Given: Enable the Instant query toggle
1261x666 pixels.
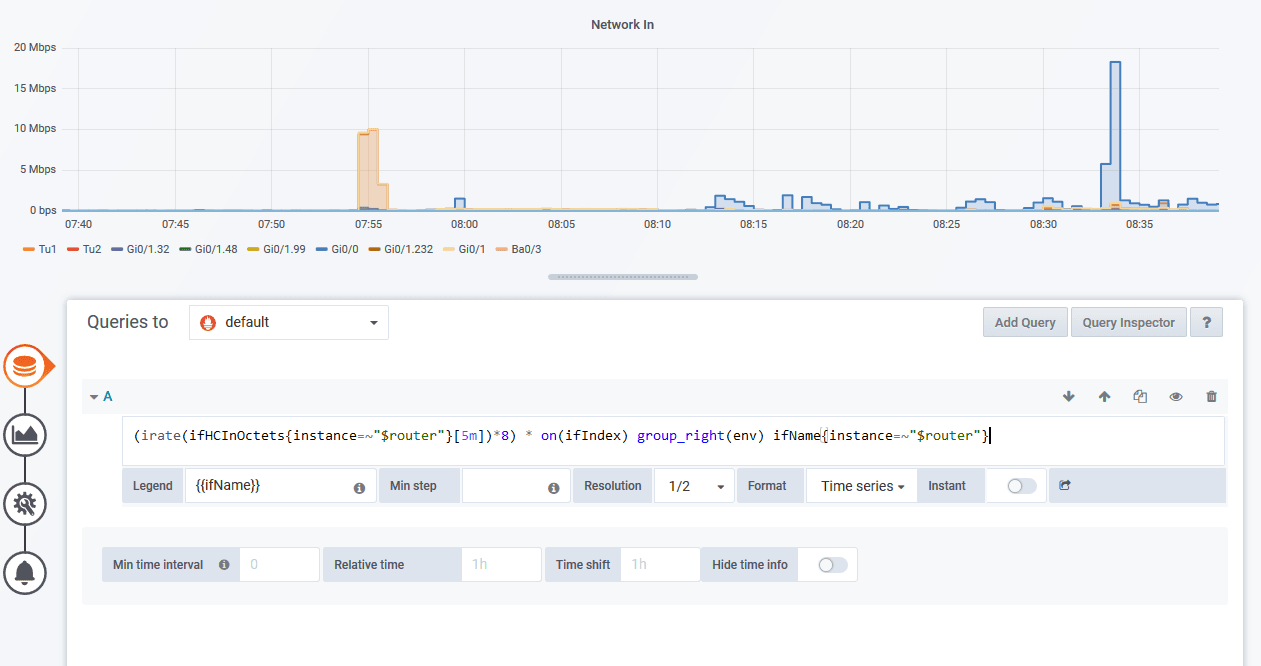Looking at the screenshot, I should point(1016,485).
